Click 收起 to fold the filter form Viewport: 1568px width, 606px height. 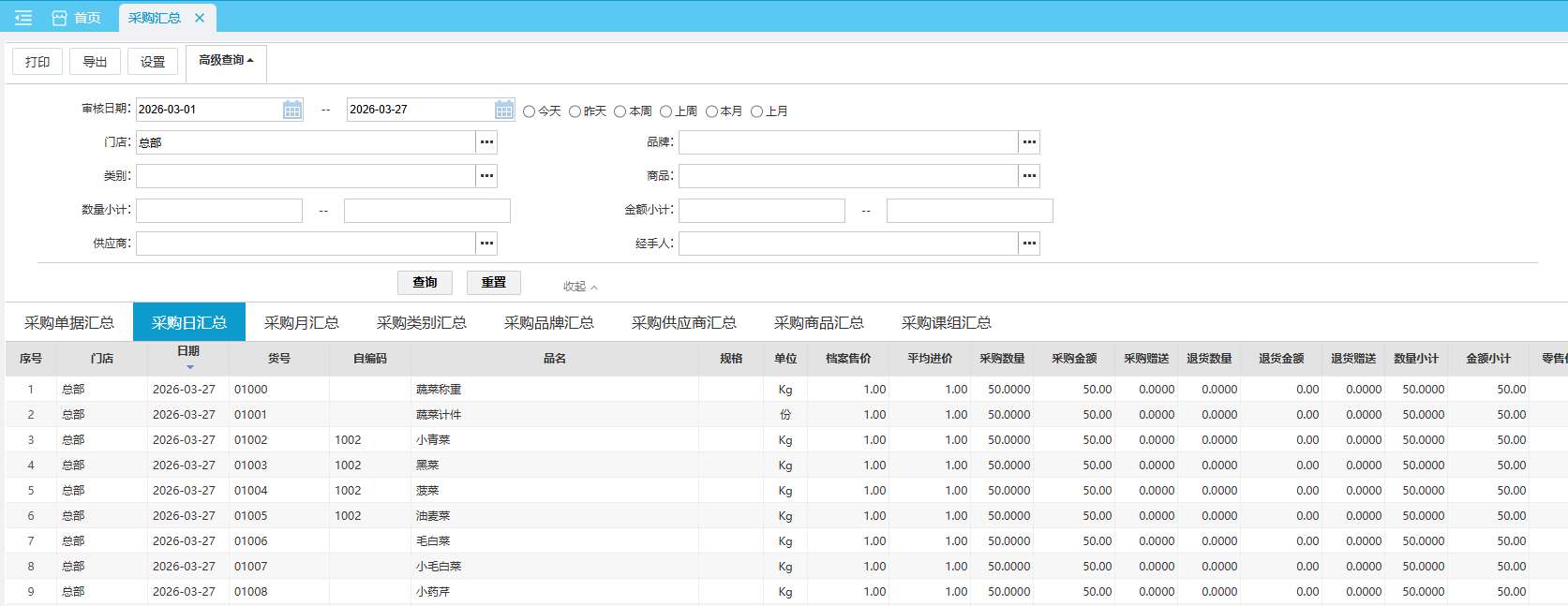coord(579,287)
